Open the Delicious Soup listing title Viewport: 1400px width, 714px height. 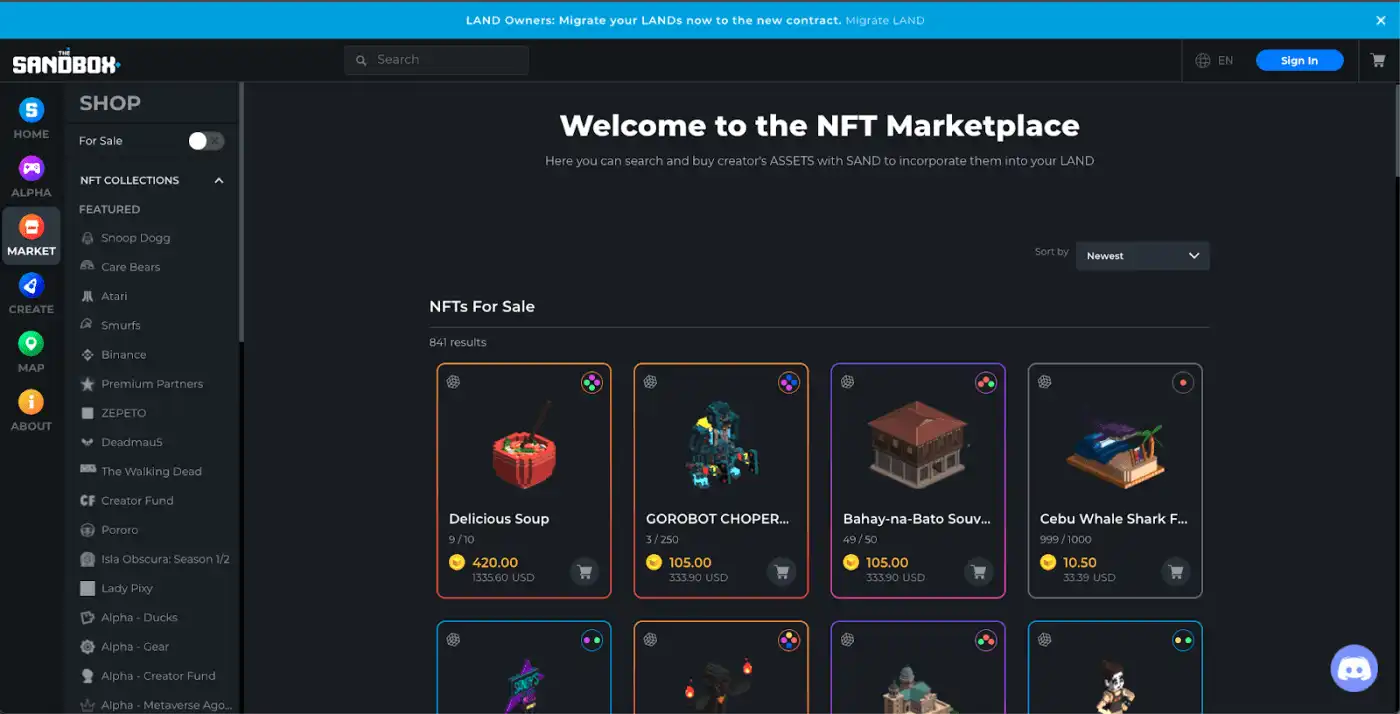coord(499,519)
